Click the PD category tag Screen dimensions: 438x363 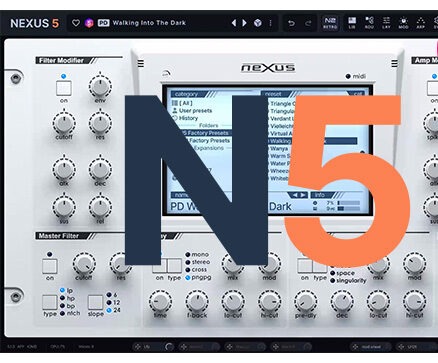(103, 23)
